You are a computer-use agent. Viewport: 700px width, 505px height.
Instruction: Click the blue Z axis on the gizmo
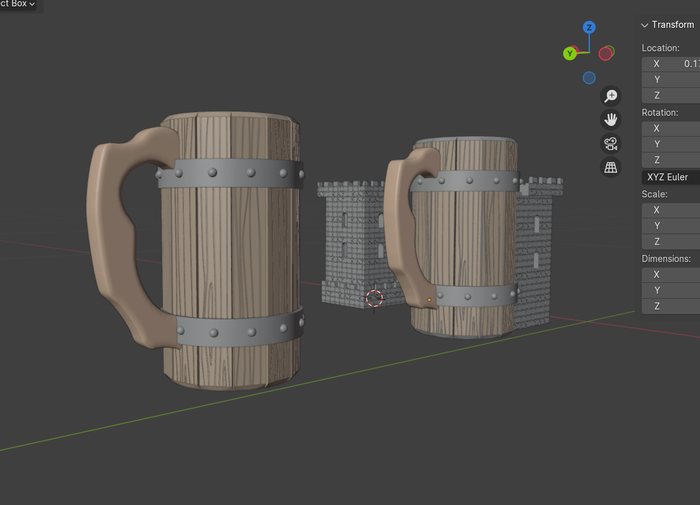click(590, 28)
